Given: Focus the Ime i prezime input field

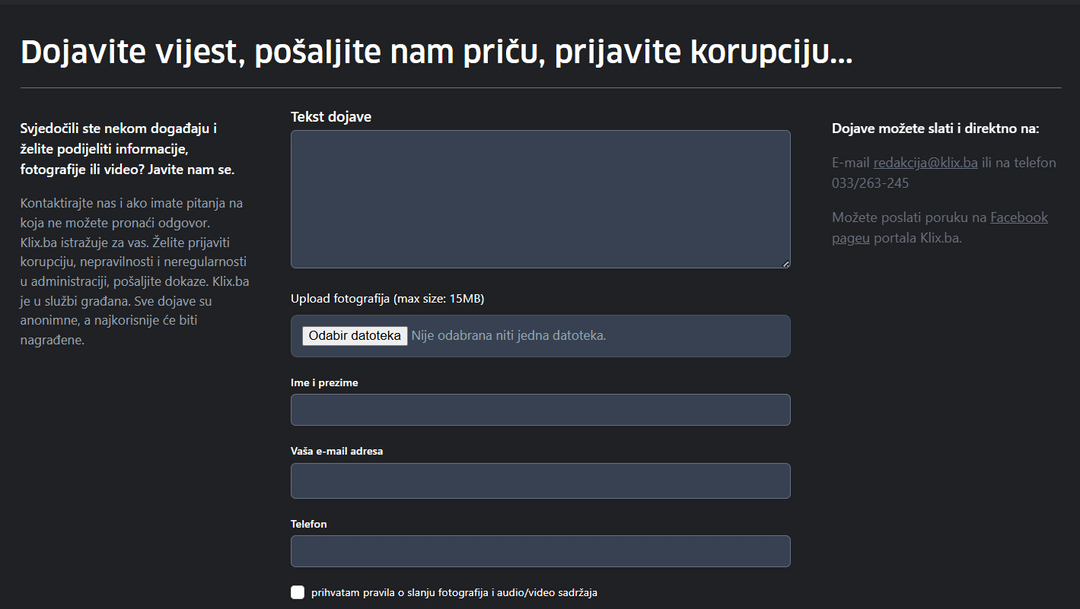Looking at the screenshot, I should tap(540, 410).
